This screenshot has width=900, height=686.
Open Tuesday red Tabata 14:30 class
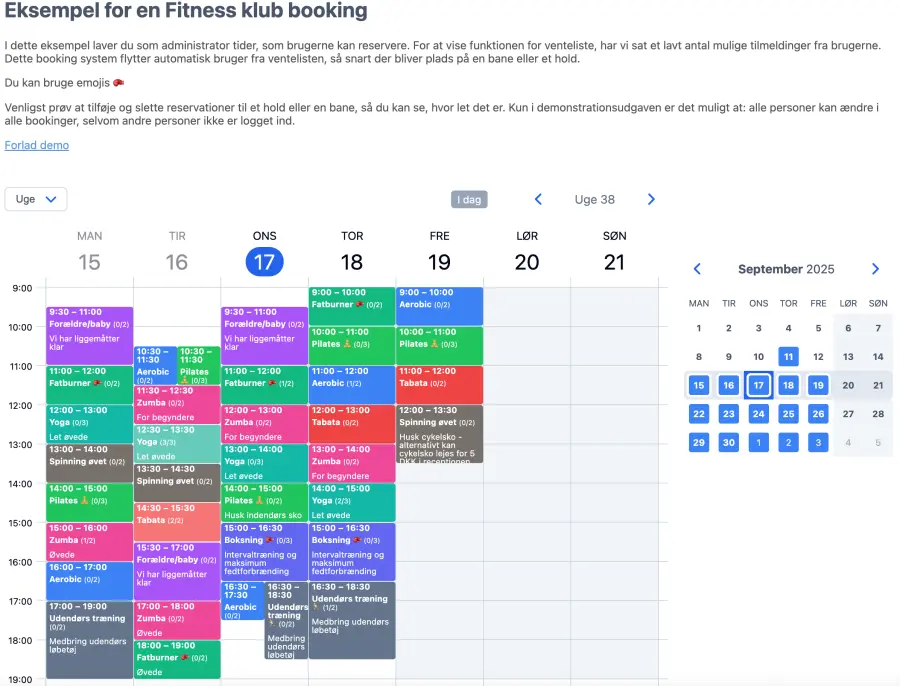pyautogui.click(x=177, y=521)
